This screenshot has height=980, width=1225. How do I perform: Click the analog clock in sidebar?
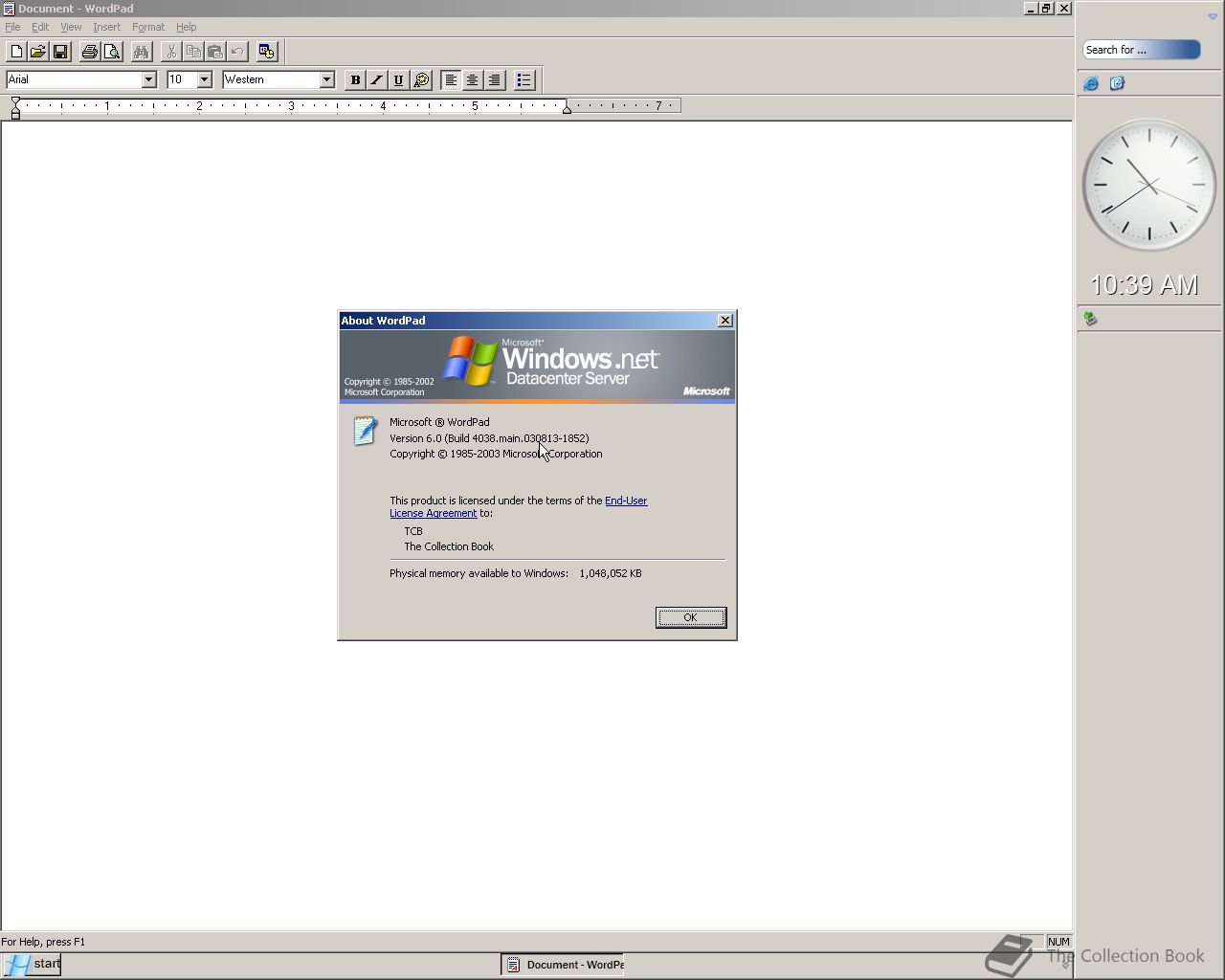pyautogui.click(x=1149, y=185)
